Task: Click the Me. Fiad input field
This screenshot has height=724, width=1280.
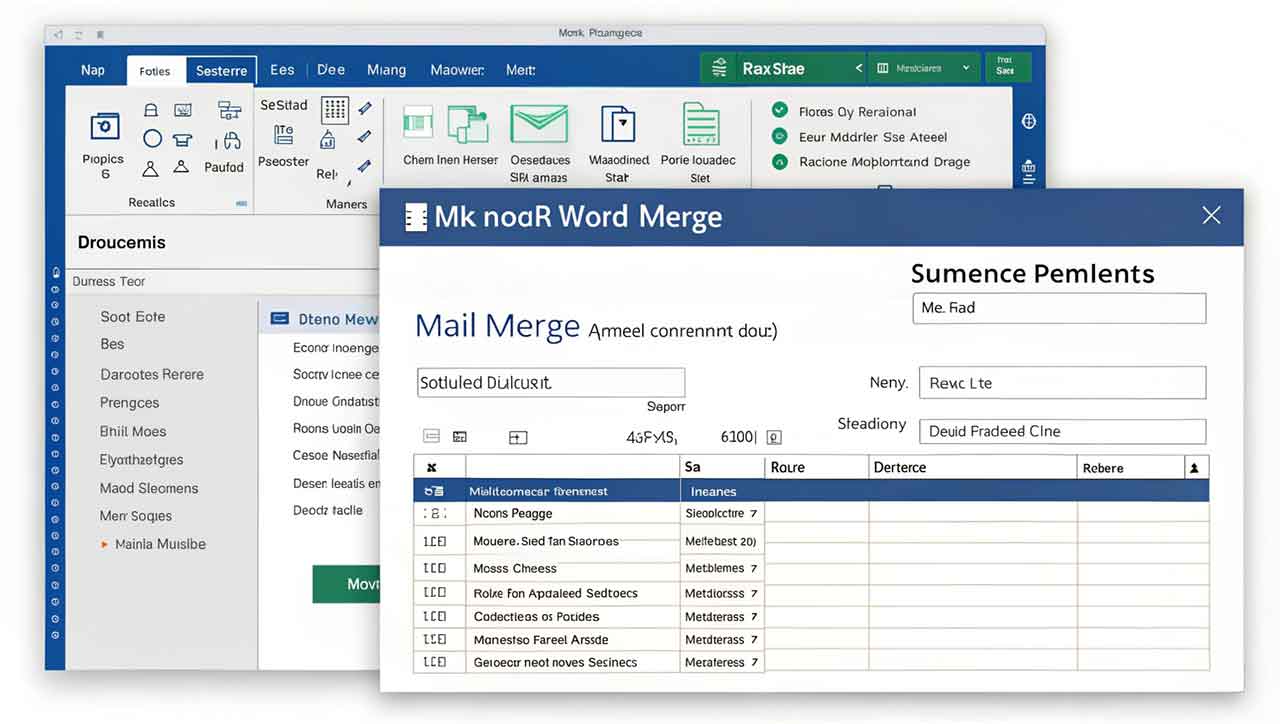Action: [1059, 308]
